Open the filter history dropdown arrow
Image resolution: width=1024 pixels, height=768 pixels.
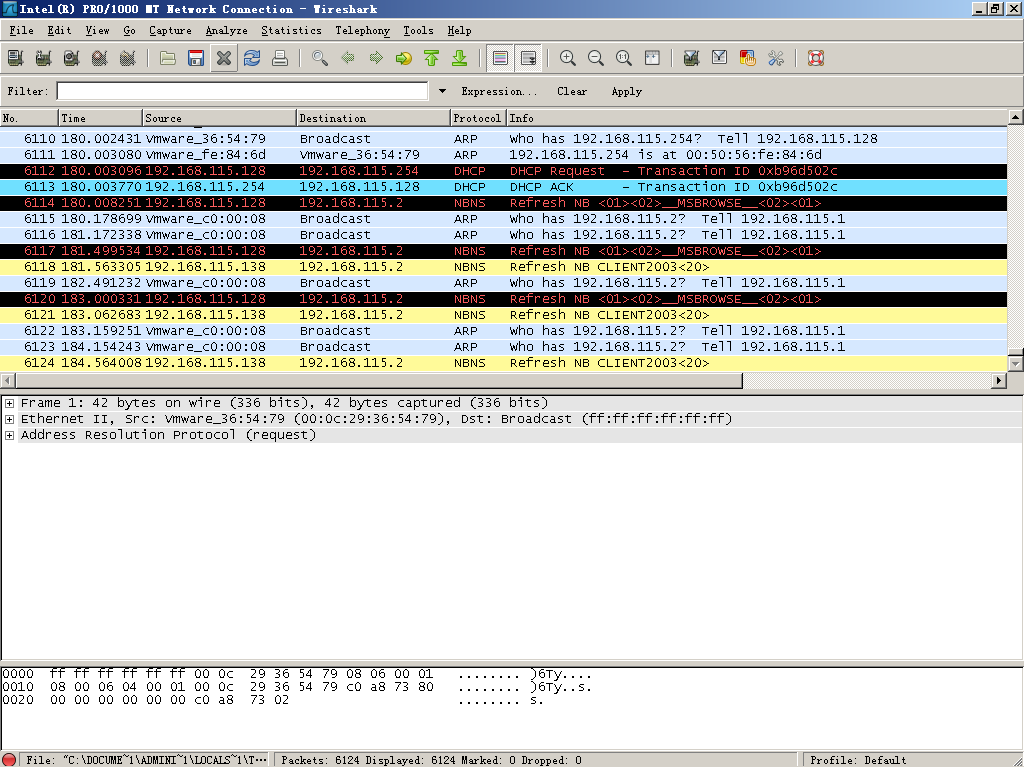[x=442, y=91]
